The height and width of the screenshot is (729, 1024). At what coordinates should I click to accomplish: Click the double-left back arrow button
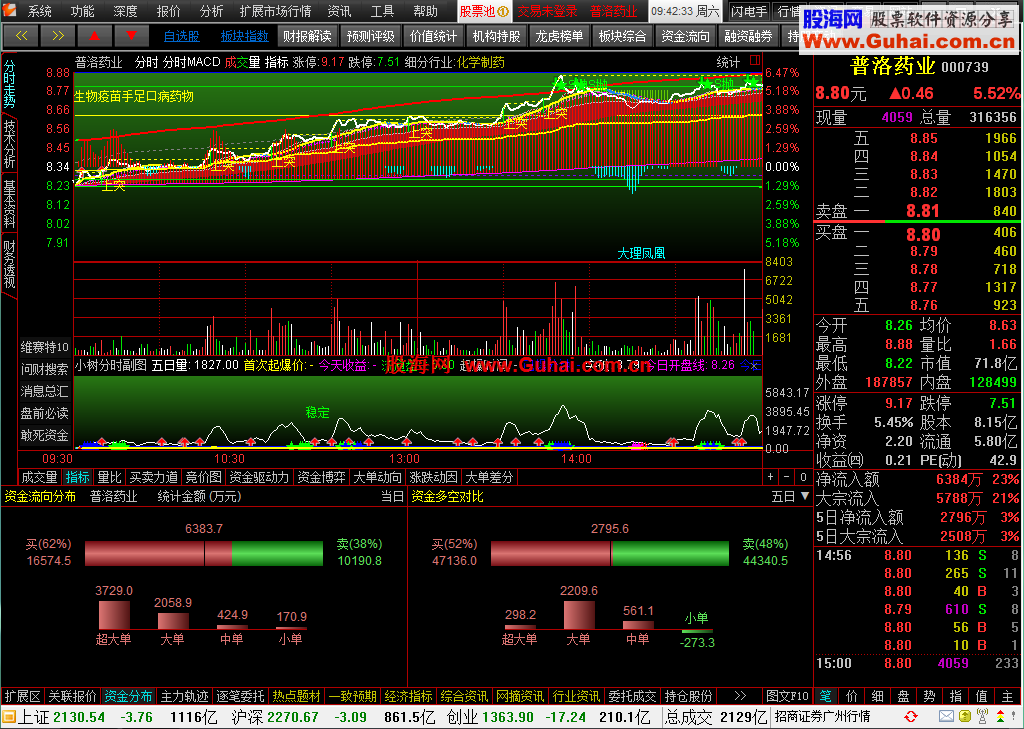click(x=22, y=36)
